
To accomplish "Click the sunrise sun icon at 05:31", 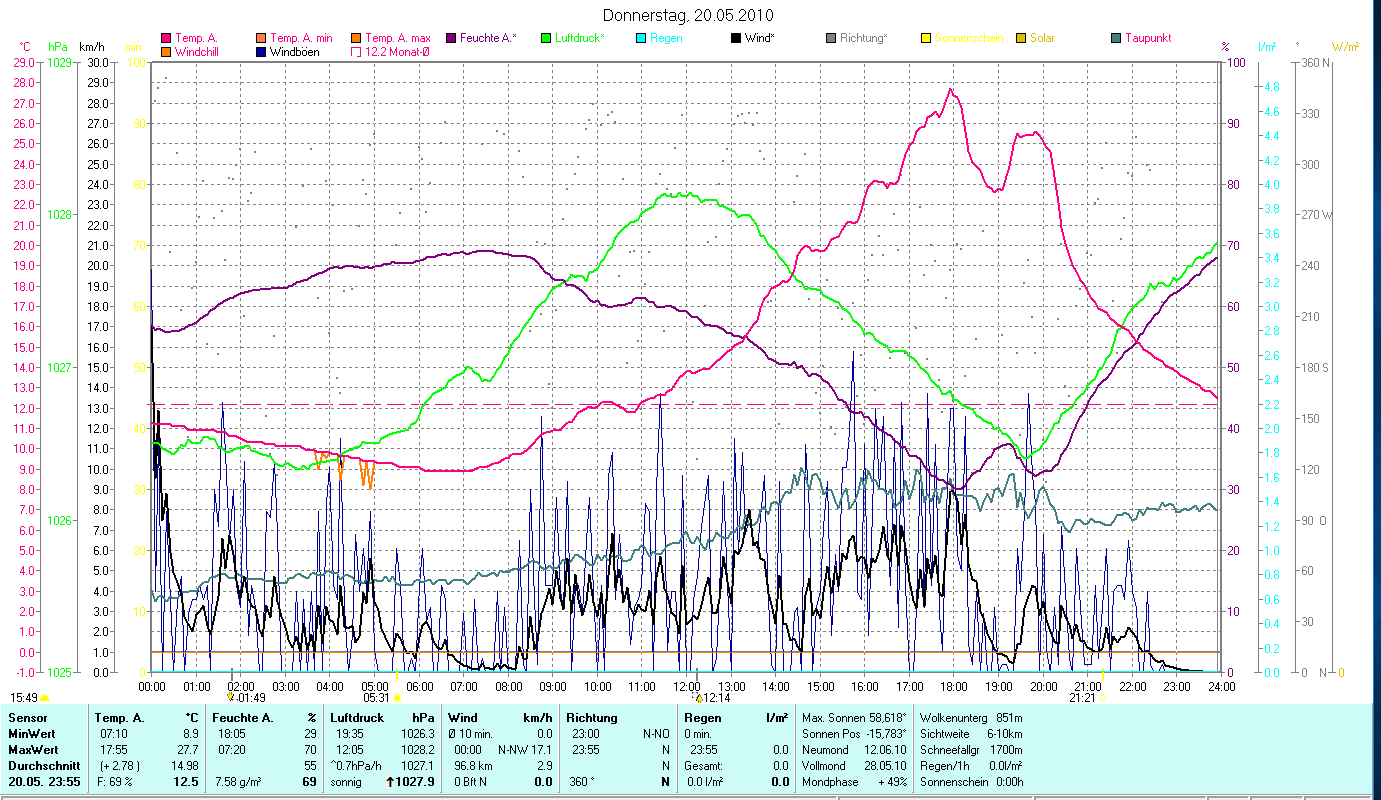I will (397, 698).
